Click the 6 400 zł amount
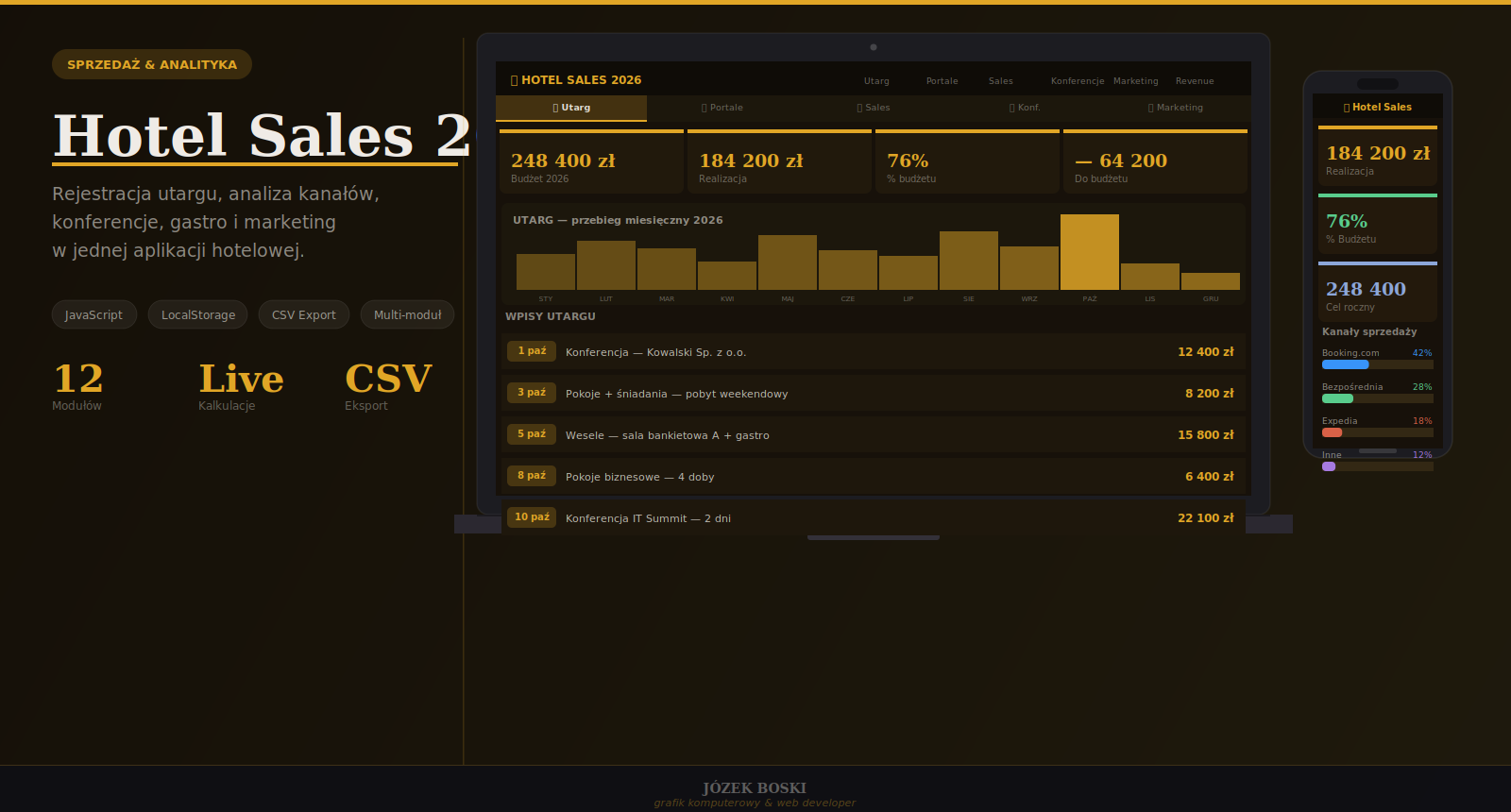This screenshot has width=1511, height=812. 1210,477
